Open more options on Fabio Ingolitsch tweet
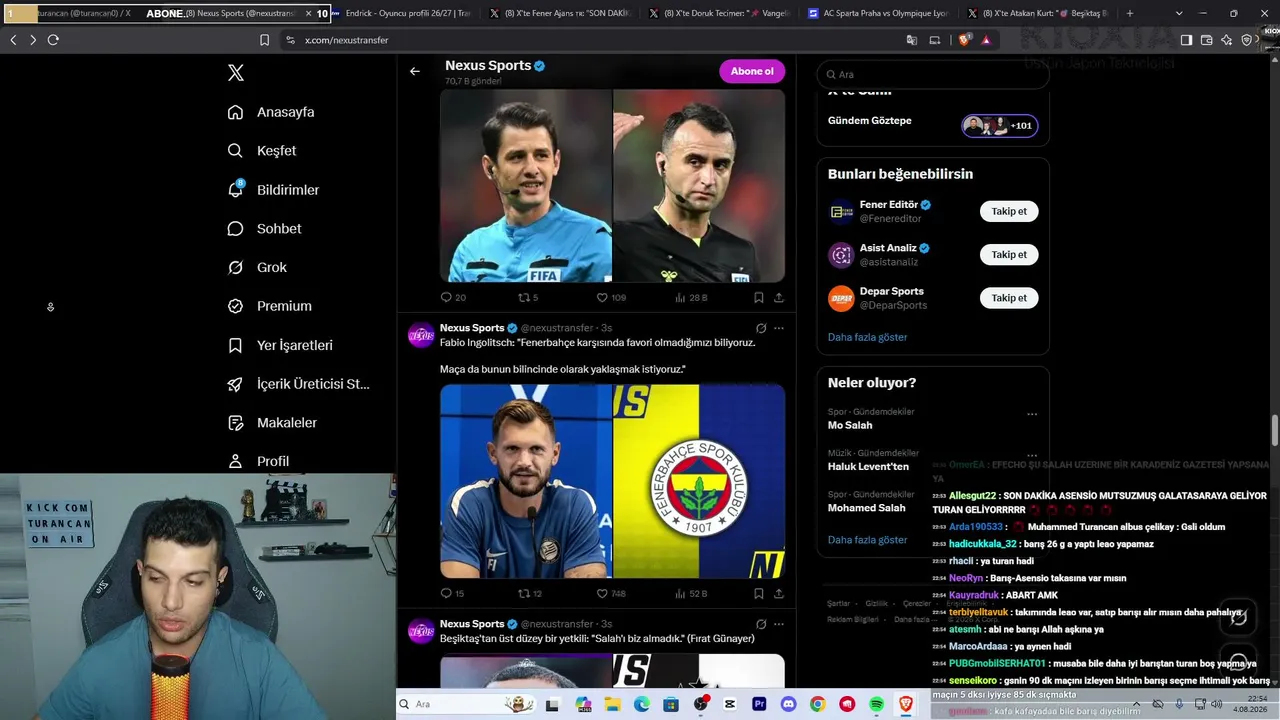This screenshot has height=720, width=1280. pyautogui.click(x=779, y=328)
